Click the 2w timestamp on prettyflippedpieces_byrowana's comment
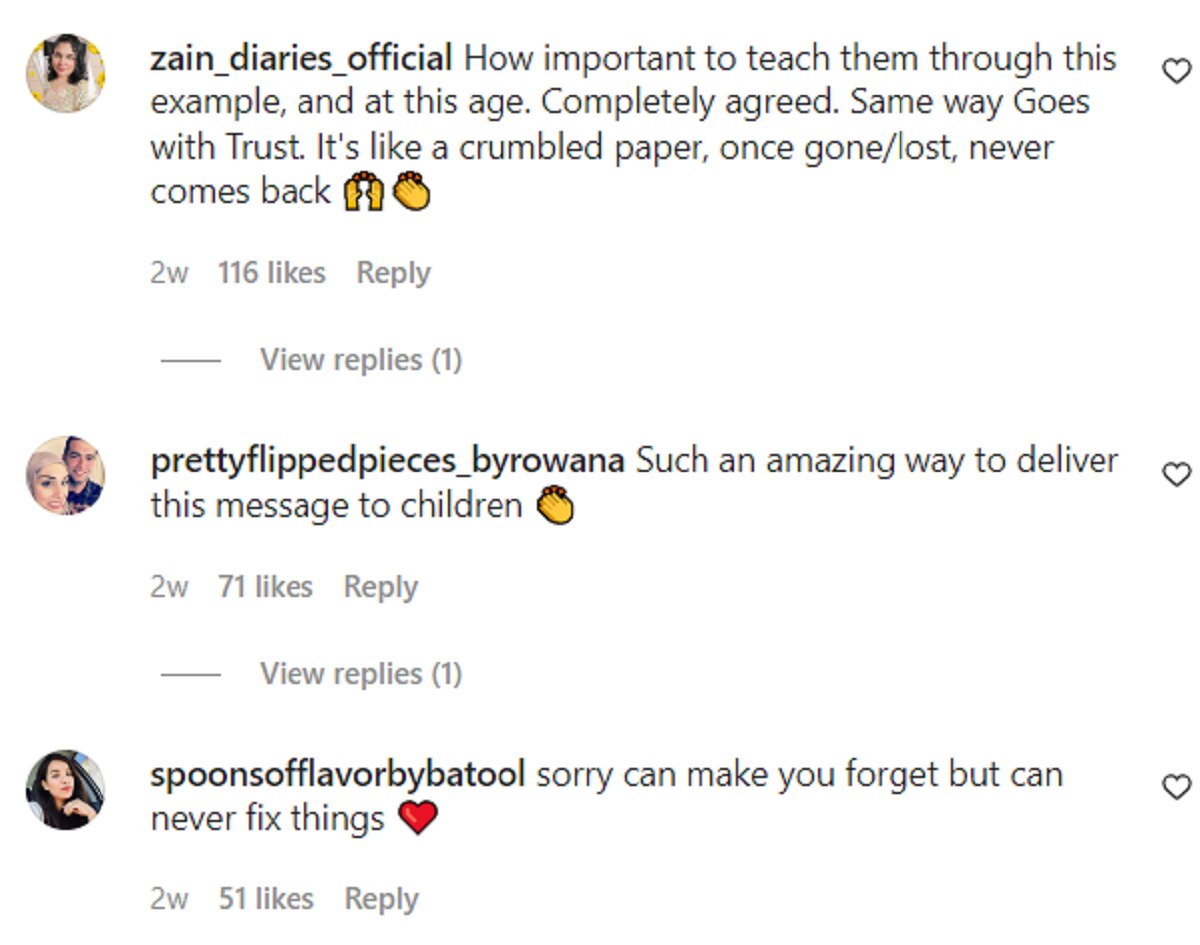 (169, 587)
